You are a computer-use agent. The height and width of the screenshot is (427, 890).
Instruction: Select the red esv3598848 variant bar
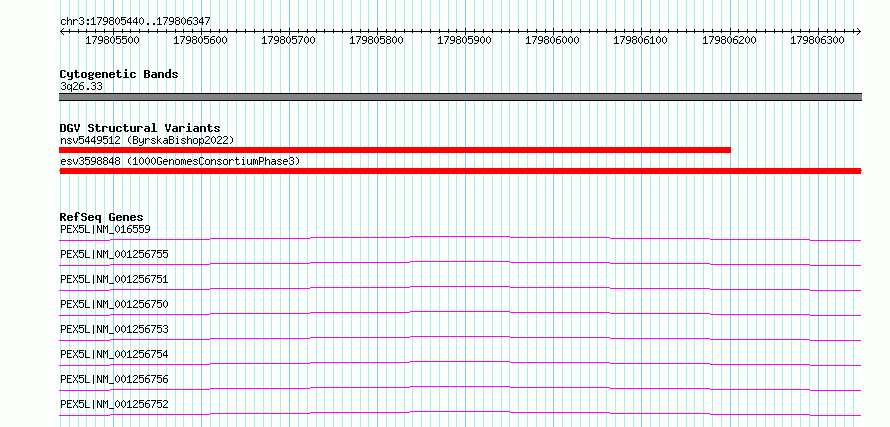click(460, 171)
